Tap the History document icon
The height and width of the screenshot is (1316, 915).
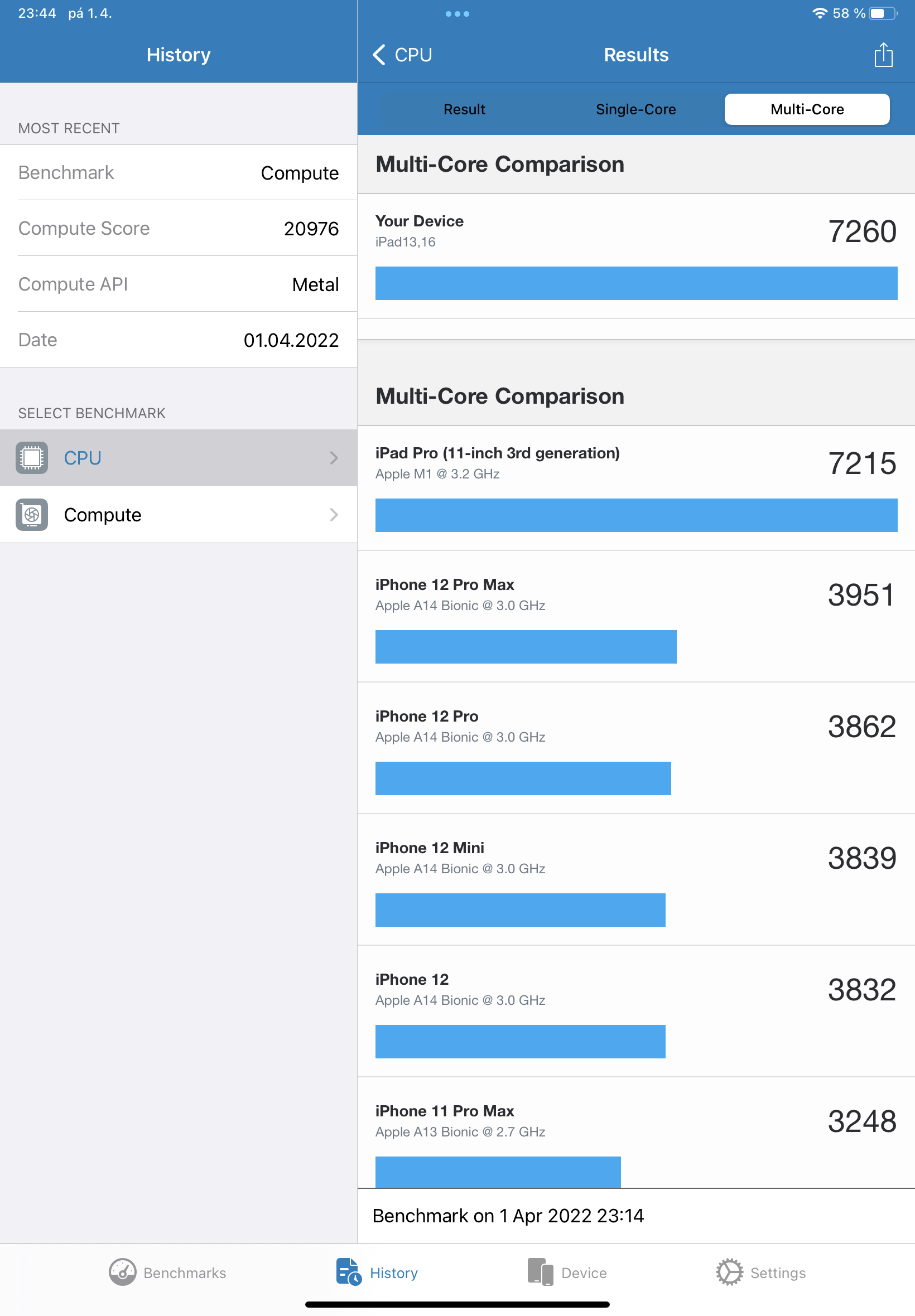[x=348, y=1272]
